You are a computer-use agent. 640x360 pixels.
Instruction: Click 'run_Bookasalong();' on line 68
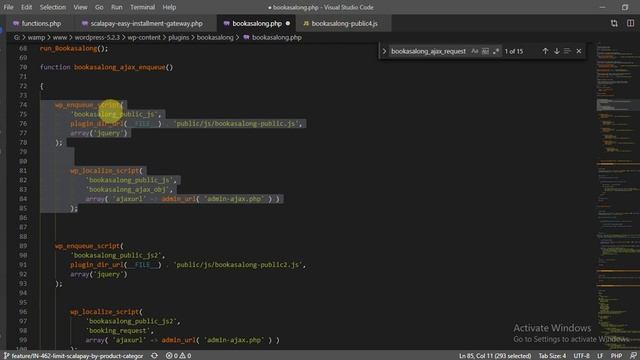(x=74, y=49)
